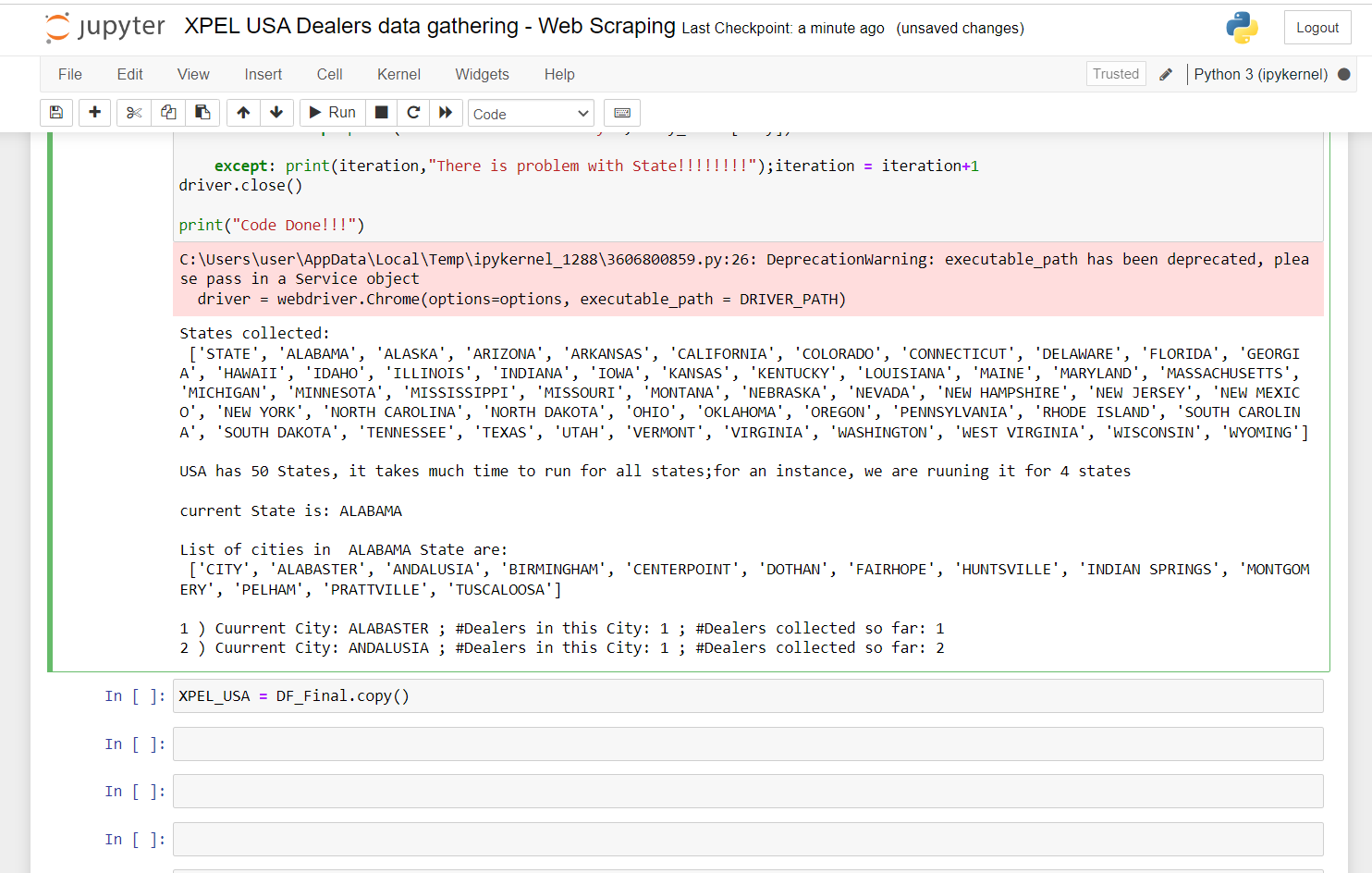Open the Kernel menu
The height and width of the screenshot is (873, 1372).
point(398,74)
